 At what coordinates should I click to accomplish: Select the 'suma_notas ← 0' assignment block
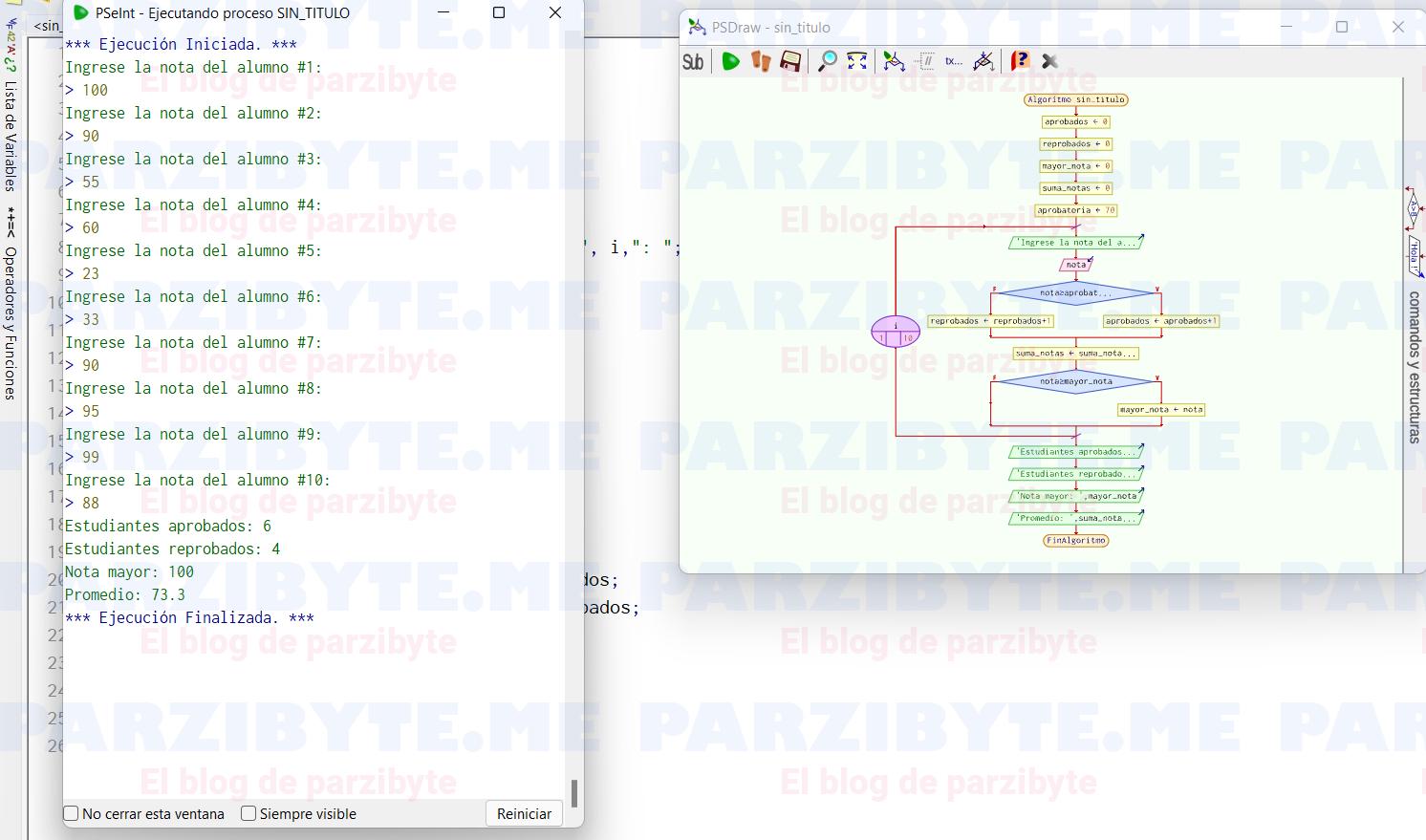tap(1076, 188)
